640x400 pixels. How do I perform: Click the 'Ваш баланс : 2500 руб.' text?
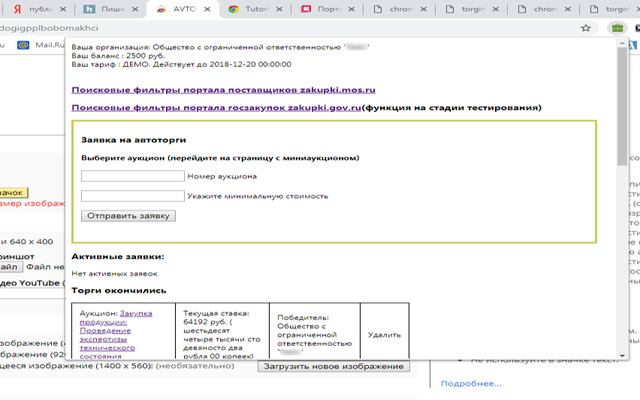[118, 56]
